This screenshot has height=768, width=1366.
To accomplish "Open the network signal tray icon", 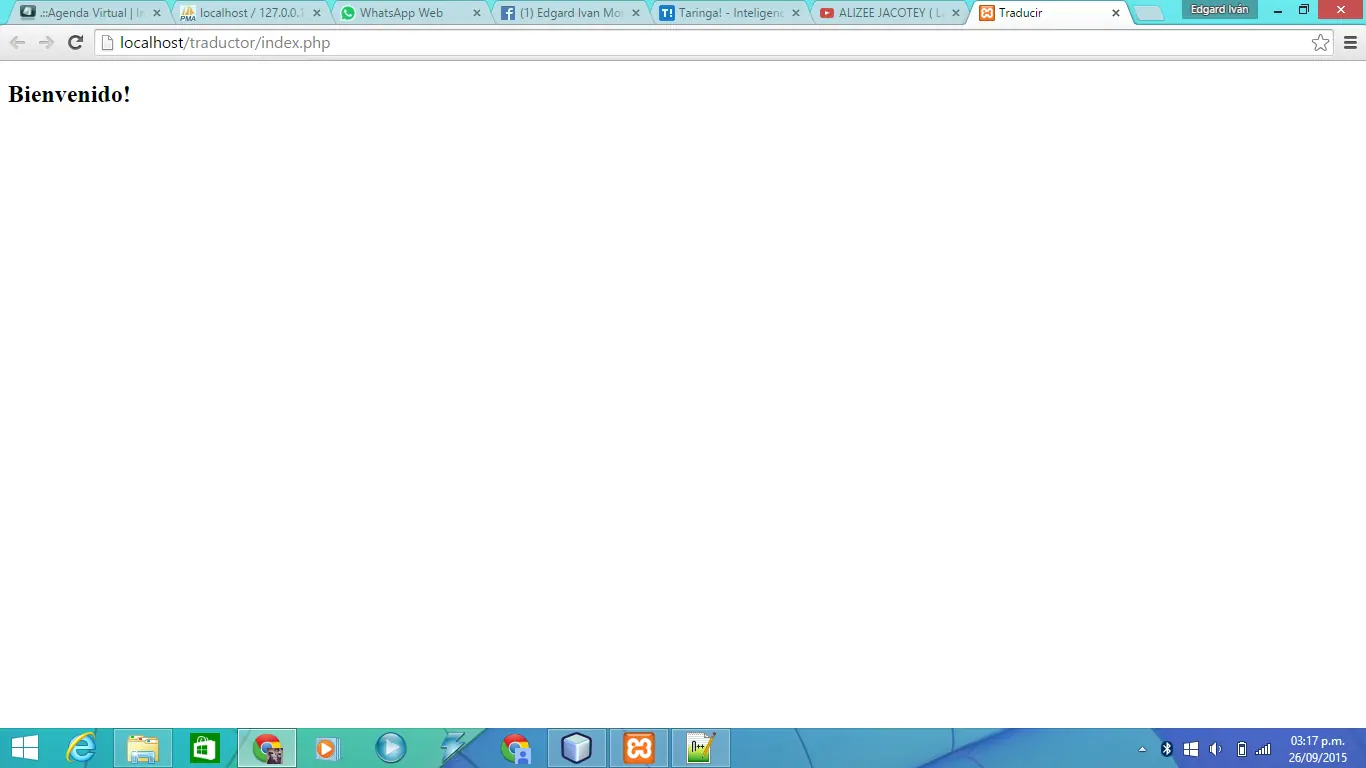I will click(1263, 749).
